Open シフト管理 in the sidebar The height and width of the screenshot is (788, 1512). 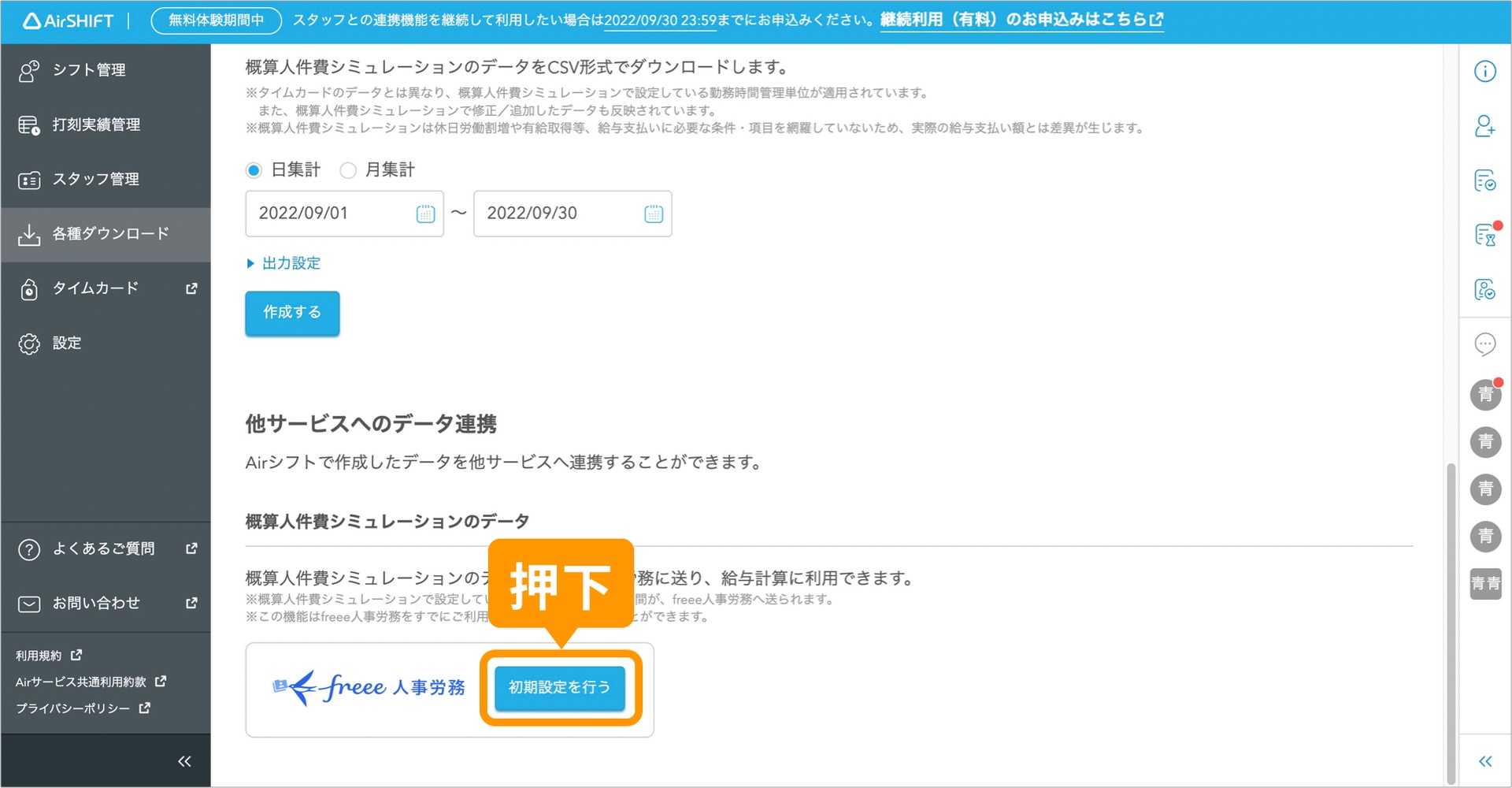(89, 70)
